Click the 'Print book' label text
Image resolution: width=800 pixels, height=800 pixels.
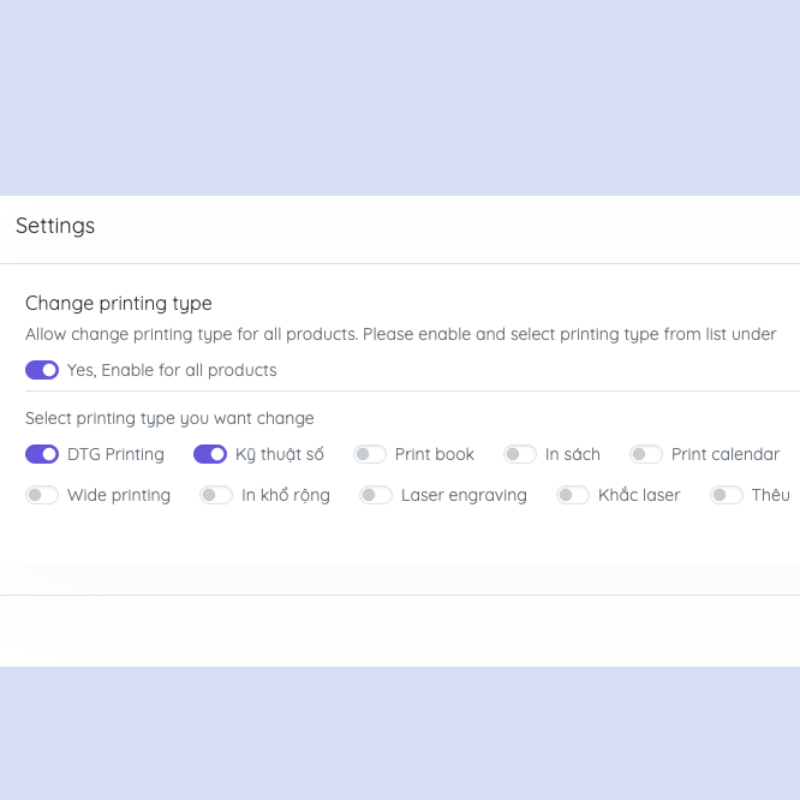(x=435, y=454)
